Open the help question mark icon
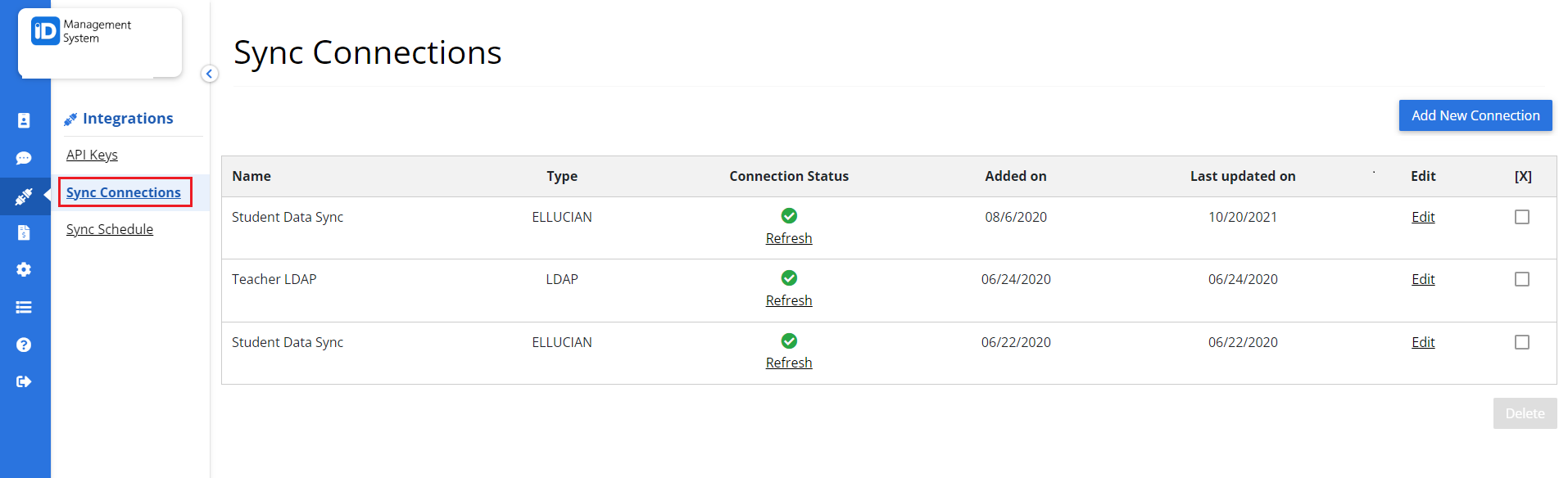Screen dimensions: 1568x478 click(25, 344)
